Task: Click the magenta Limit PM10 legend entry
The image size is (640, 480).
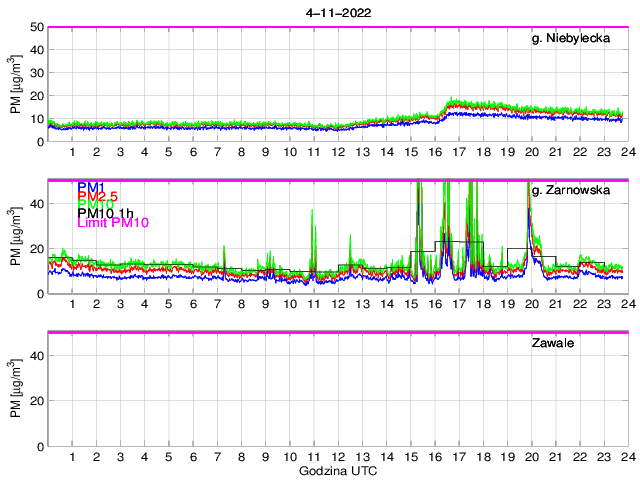Action: pos(112,223)
